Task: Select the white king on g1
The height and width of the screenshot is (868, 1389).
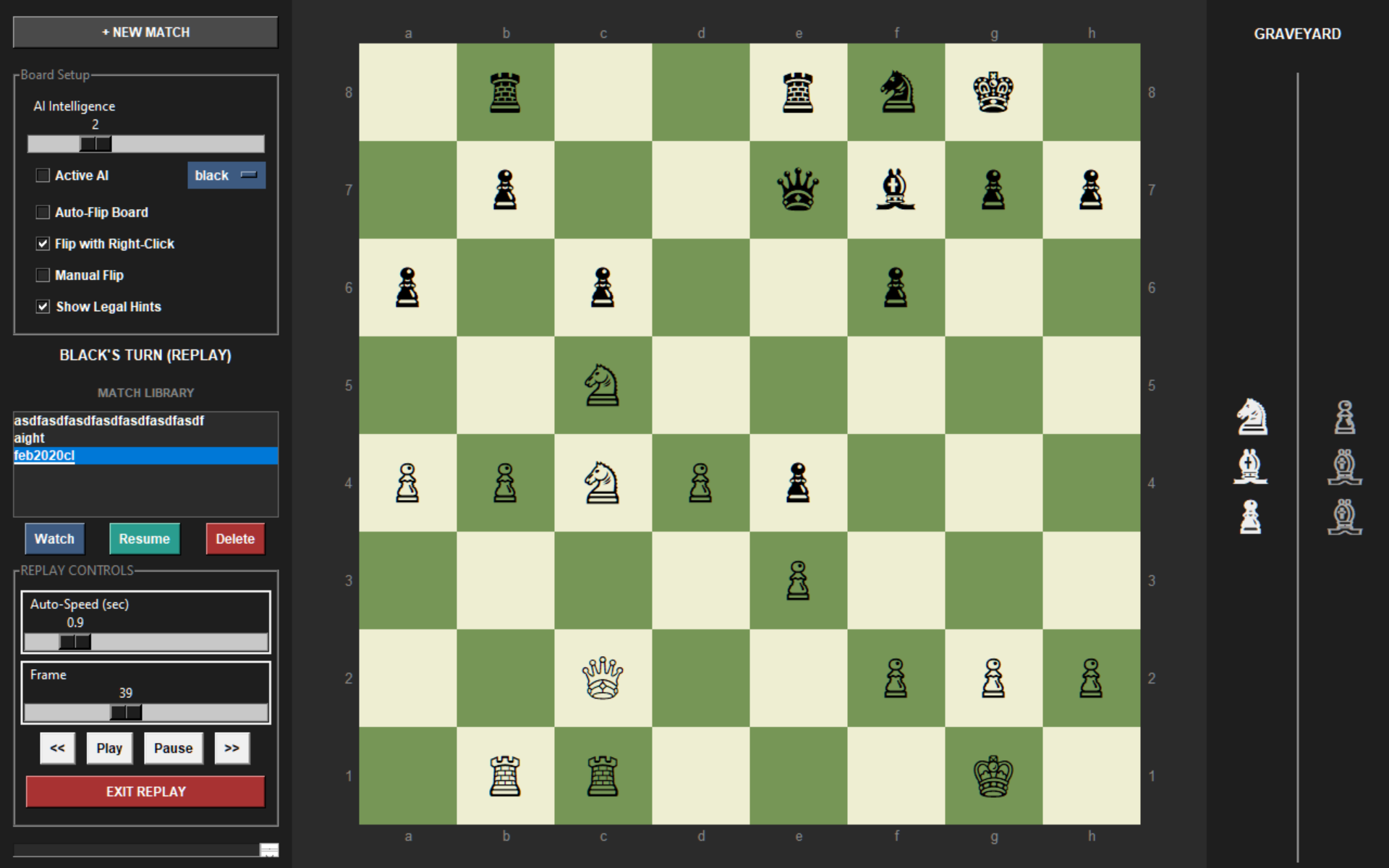Action: tap(993, 775)
